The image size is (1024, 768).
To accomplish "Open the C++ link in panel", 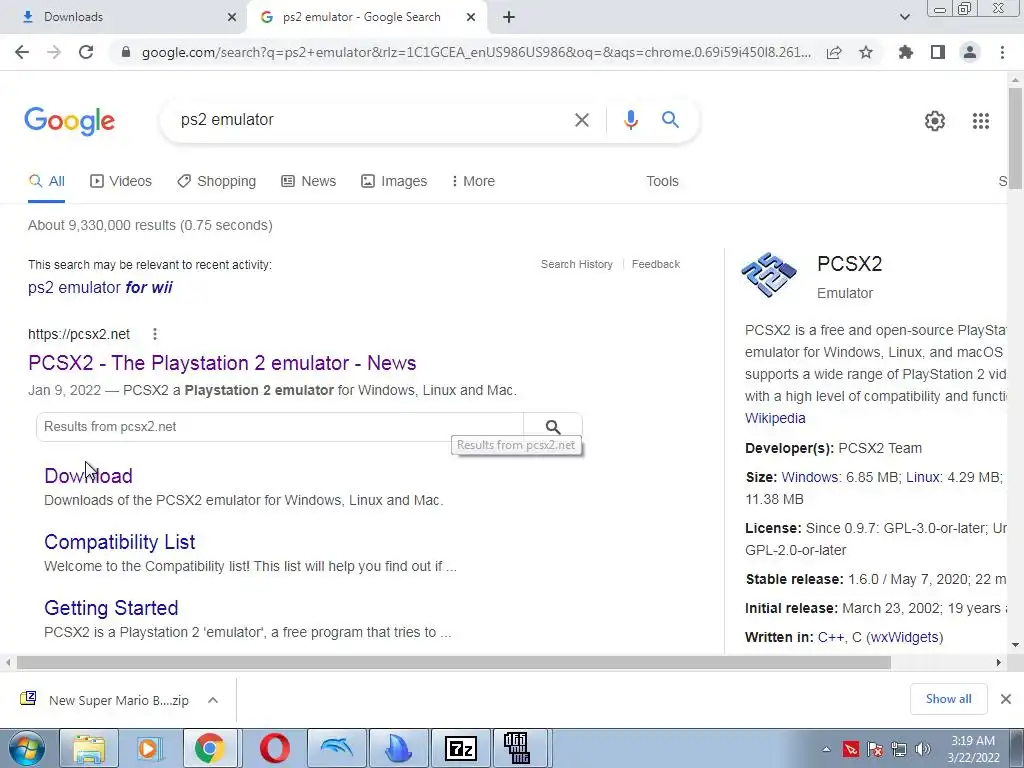I will [x=831, y=637].
